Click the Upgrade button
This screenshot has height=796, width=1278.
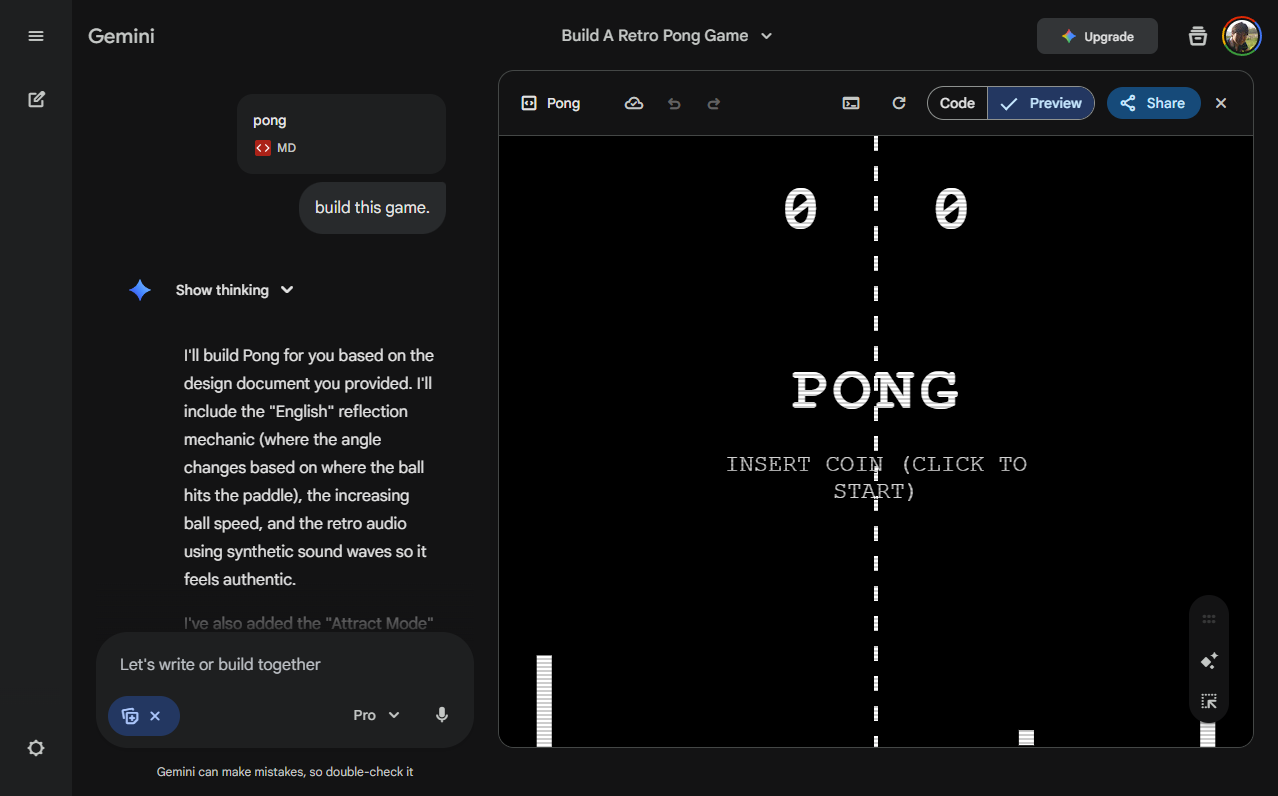click(1097, 36)
